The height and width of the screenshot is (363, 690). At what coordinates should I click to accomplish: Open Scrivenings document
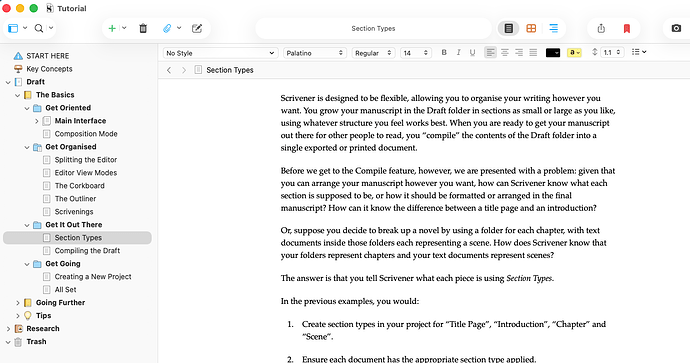(73, 212)
